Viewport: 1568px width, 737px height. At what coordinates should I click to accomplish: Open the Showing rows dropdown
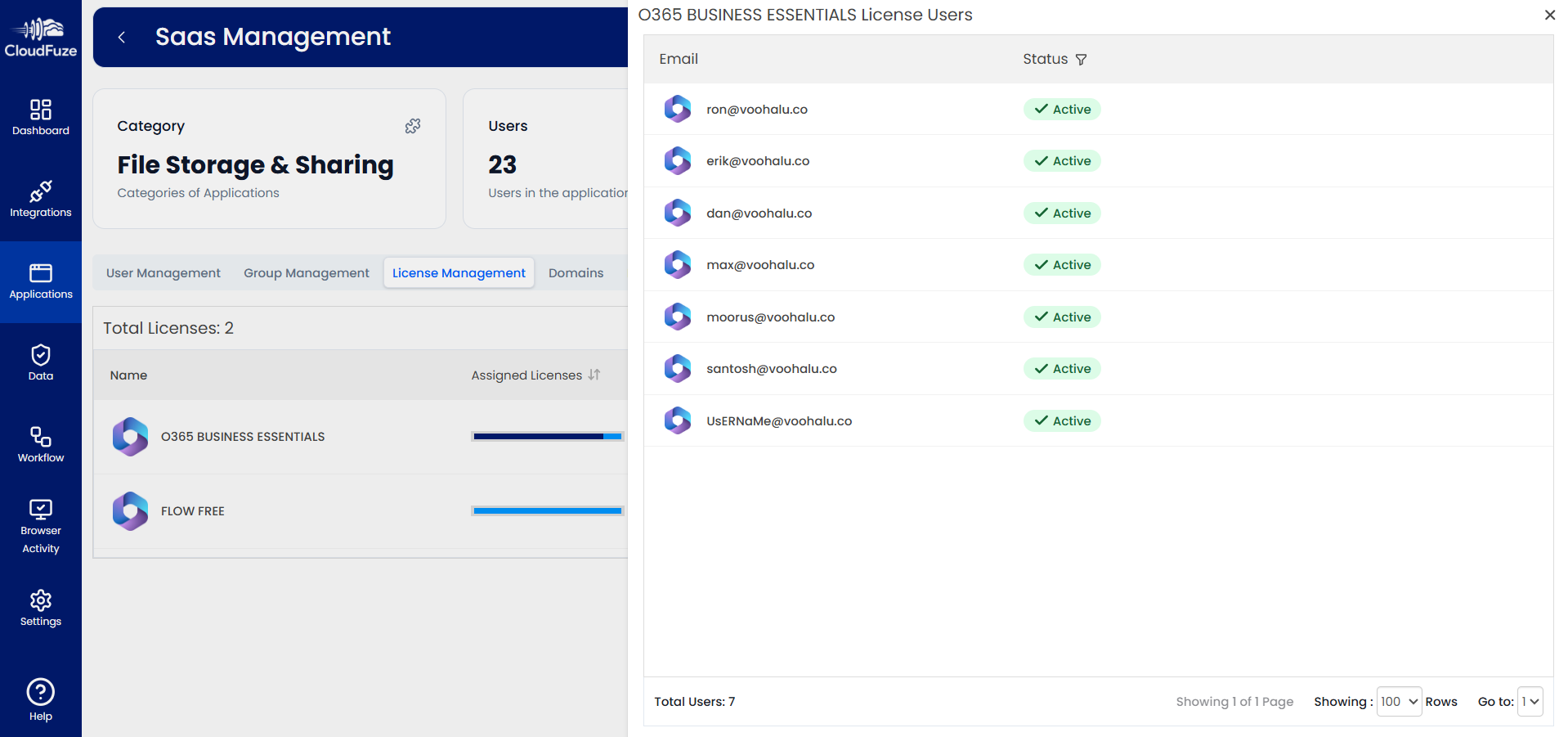(x=1399, y=701)
